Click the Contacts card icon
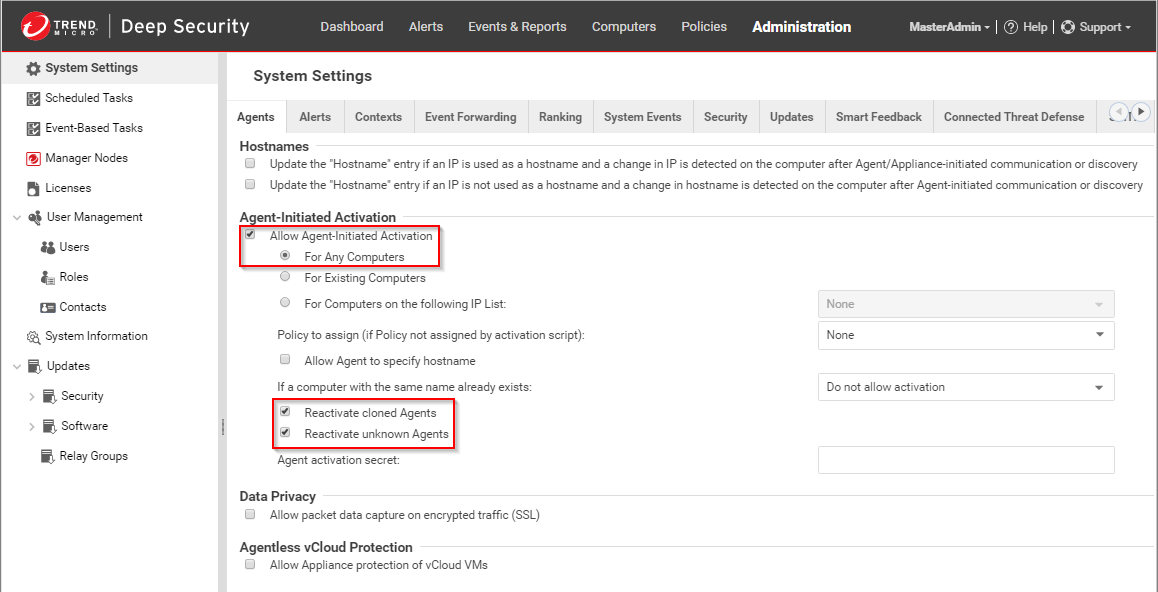The image size is (1158, 592). pyautogui.click(x=47, y=307)
